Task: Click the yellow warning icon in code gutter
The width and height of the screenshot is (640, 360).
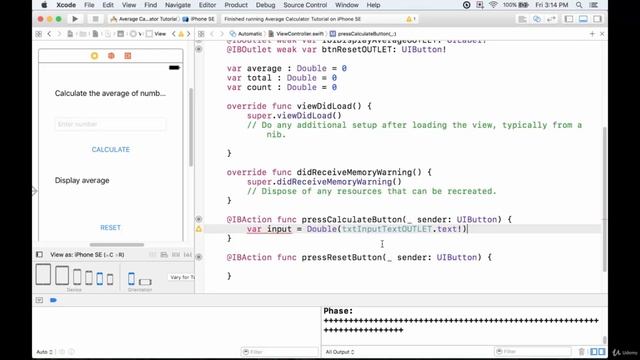Action: (199, 229)
